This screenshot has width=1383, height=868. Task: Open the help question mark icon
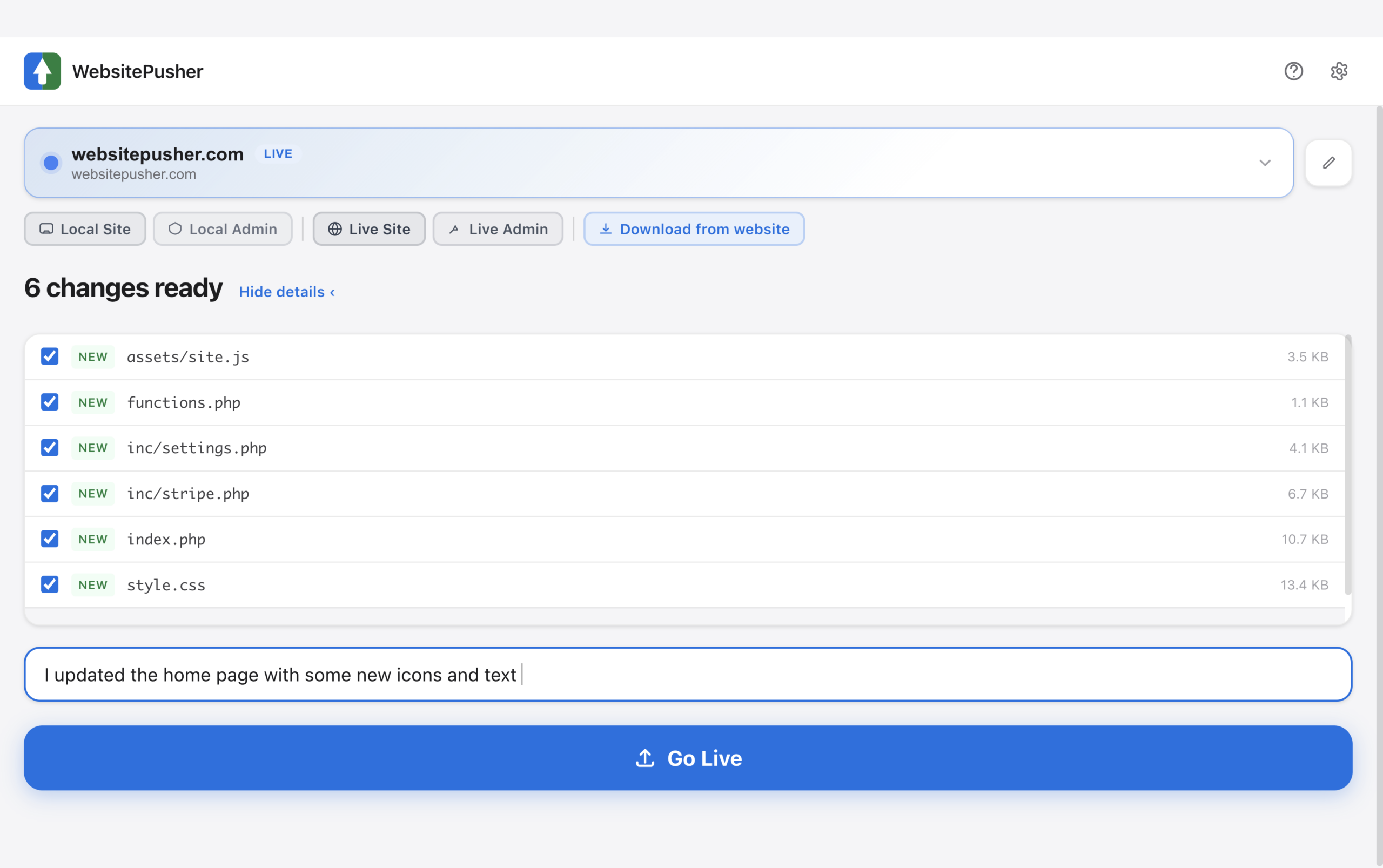1293,71
